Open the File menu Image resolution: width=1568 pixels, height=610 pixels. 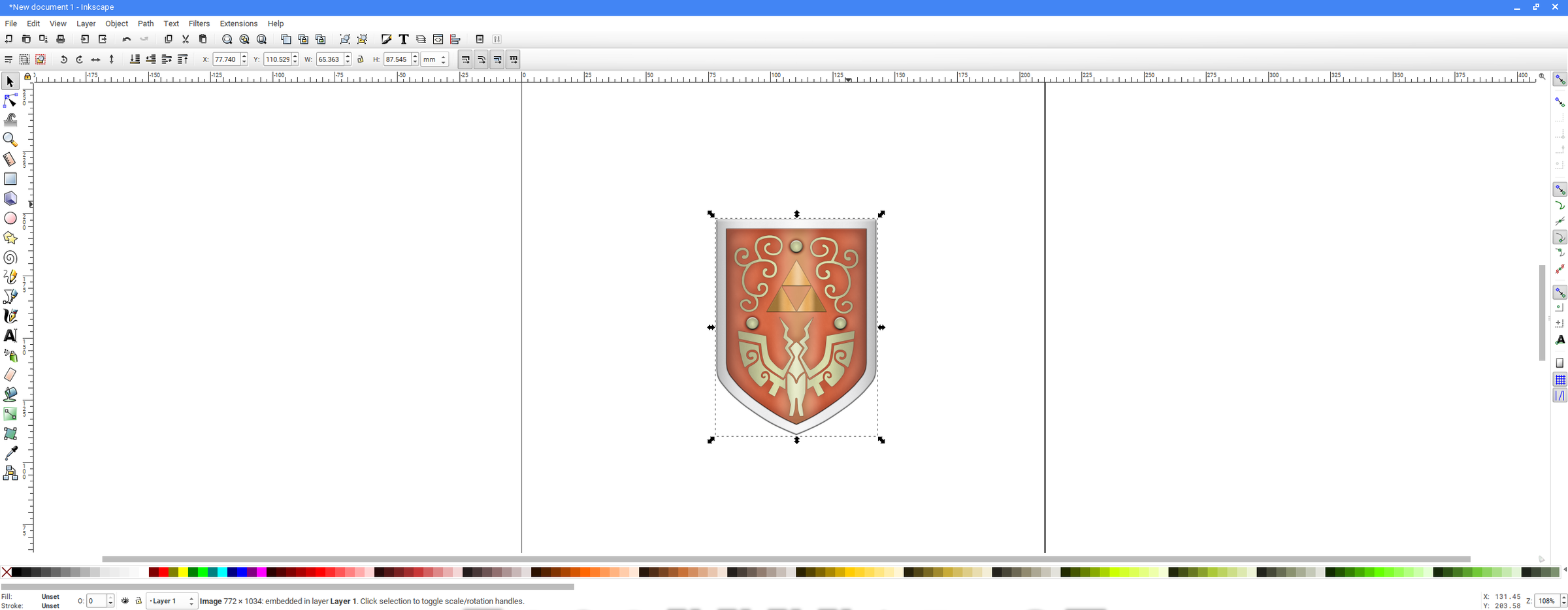point(11,24)
